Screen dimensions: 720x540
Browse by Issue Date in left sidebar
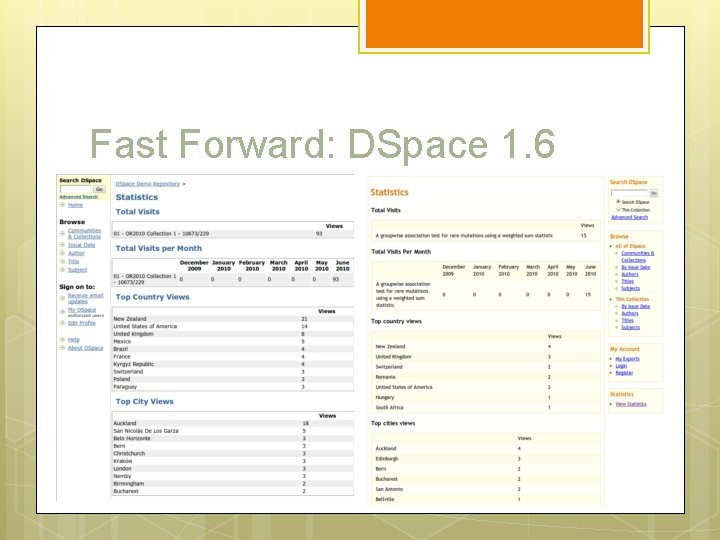(82, 245)
